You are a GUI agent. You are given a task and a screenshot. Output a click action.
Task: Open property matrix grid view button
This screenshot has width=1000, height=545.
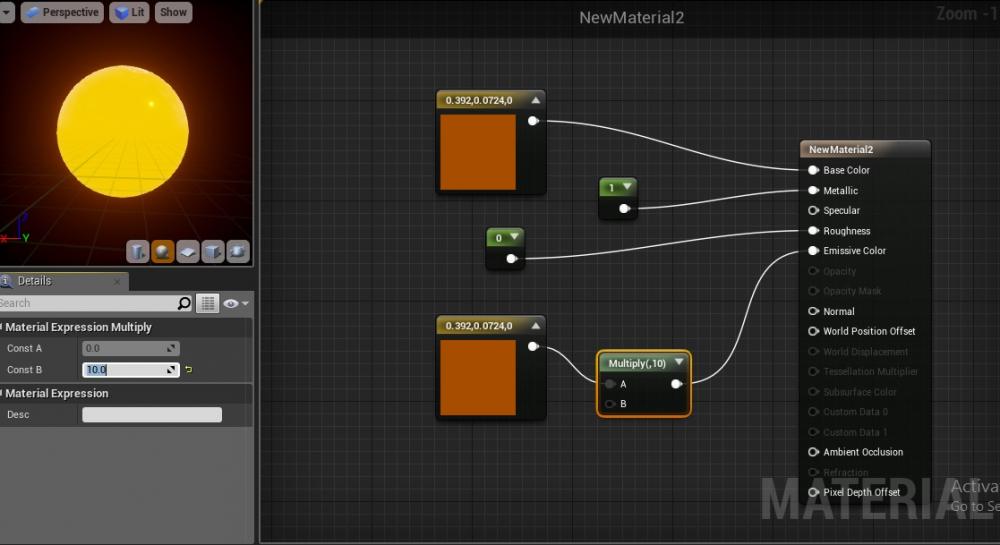point(207,303)
